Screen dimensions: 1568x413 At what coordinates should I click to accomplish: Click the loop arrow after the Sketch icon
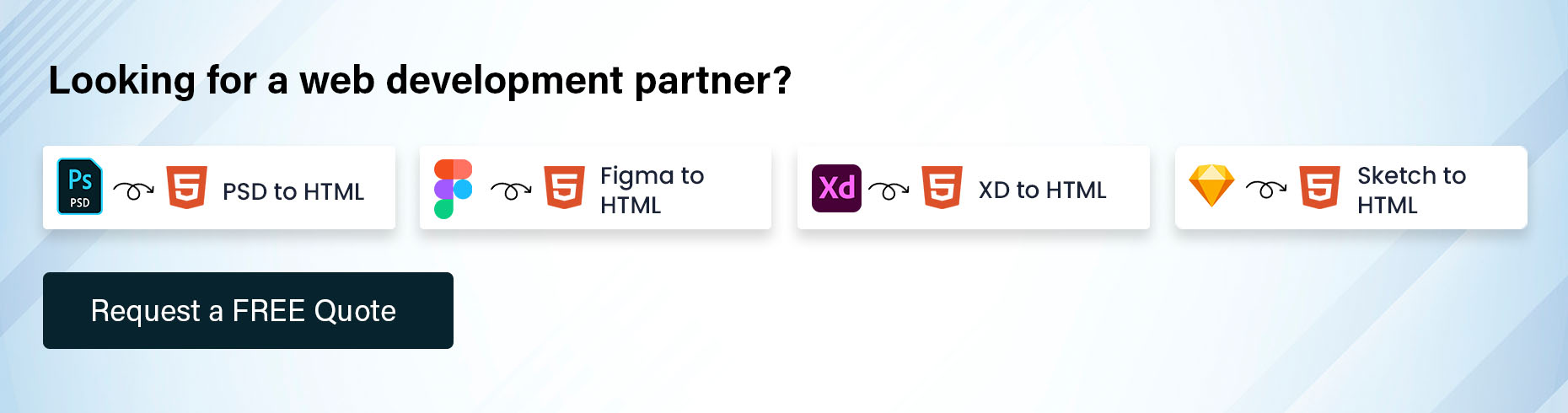tap(1266, 190)
